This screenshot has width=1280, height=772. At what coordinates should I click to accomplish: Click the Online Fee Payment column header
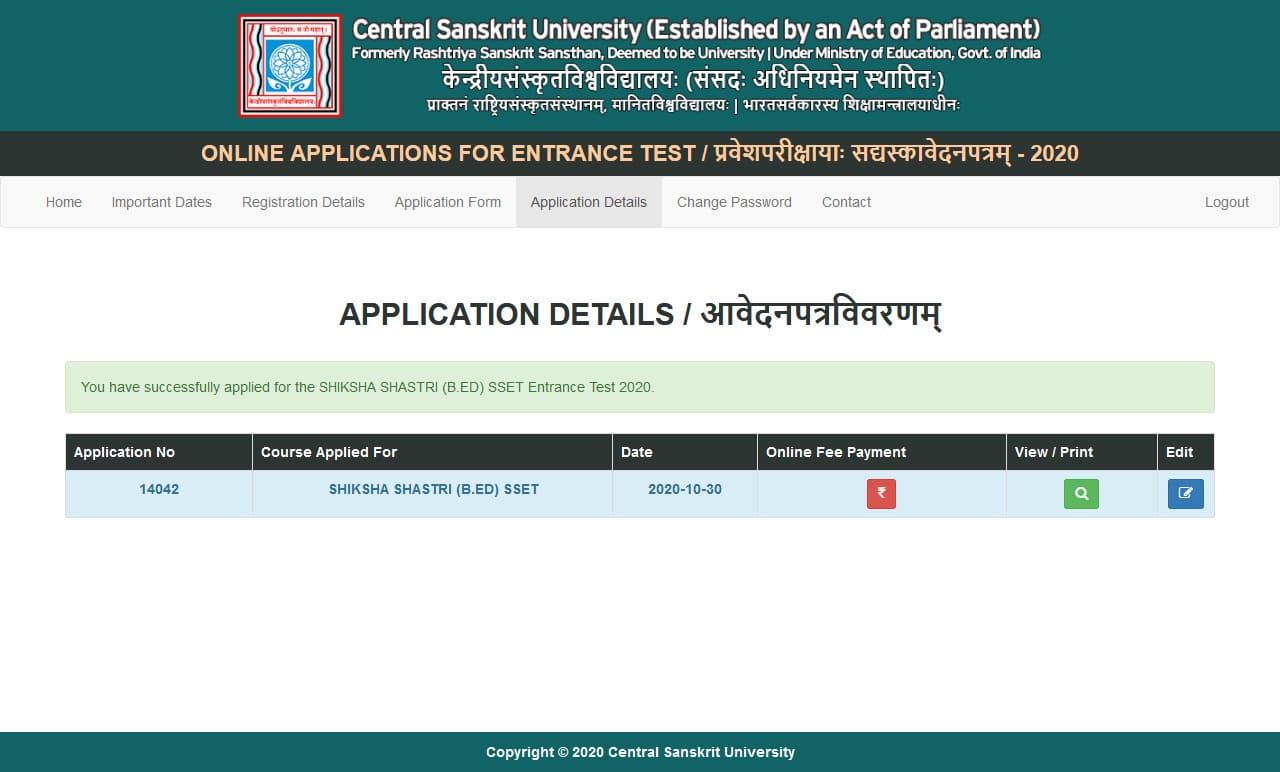click(835, 452)
